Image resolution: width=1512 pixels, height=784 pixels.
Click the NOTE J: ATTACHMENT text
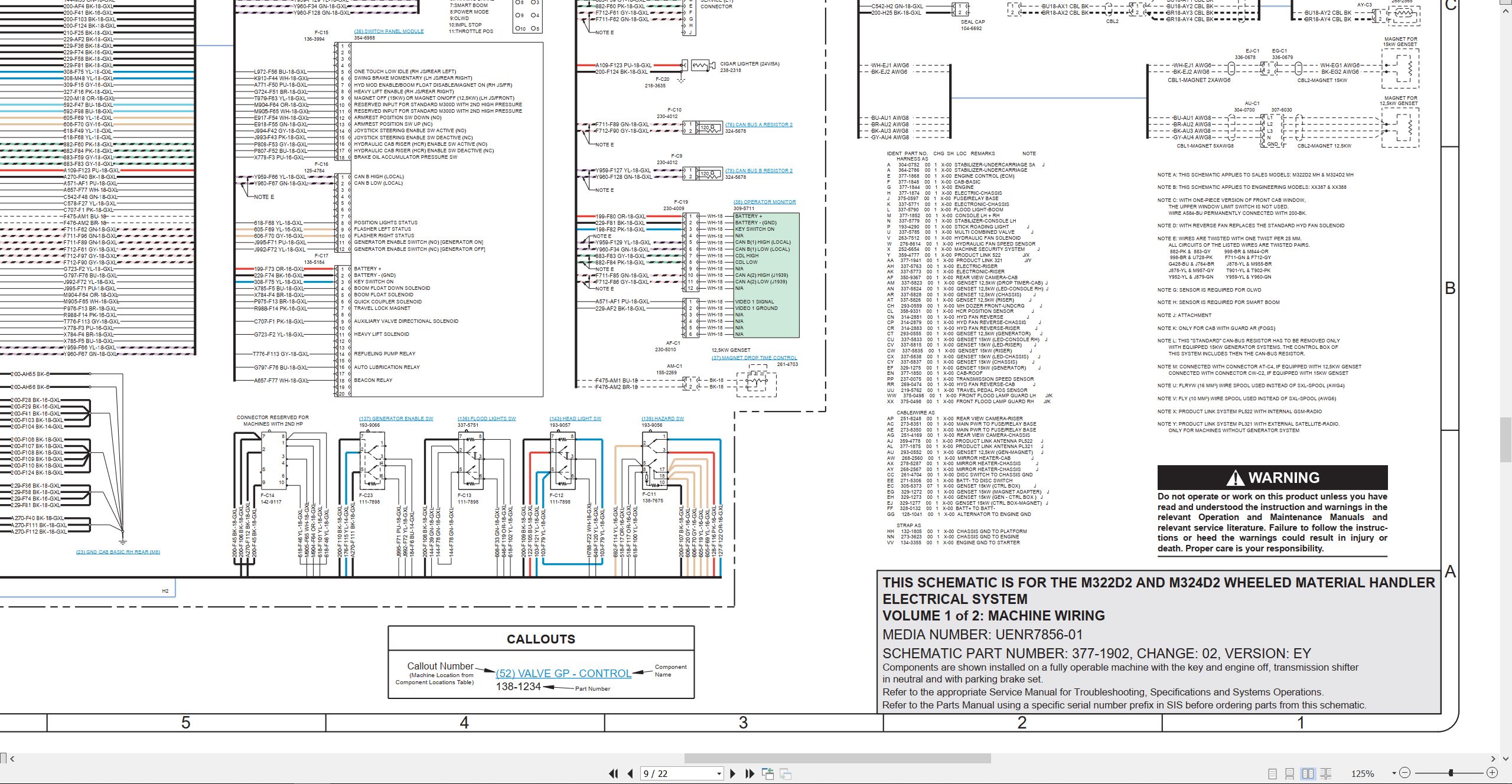tap(1184, 315)
